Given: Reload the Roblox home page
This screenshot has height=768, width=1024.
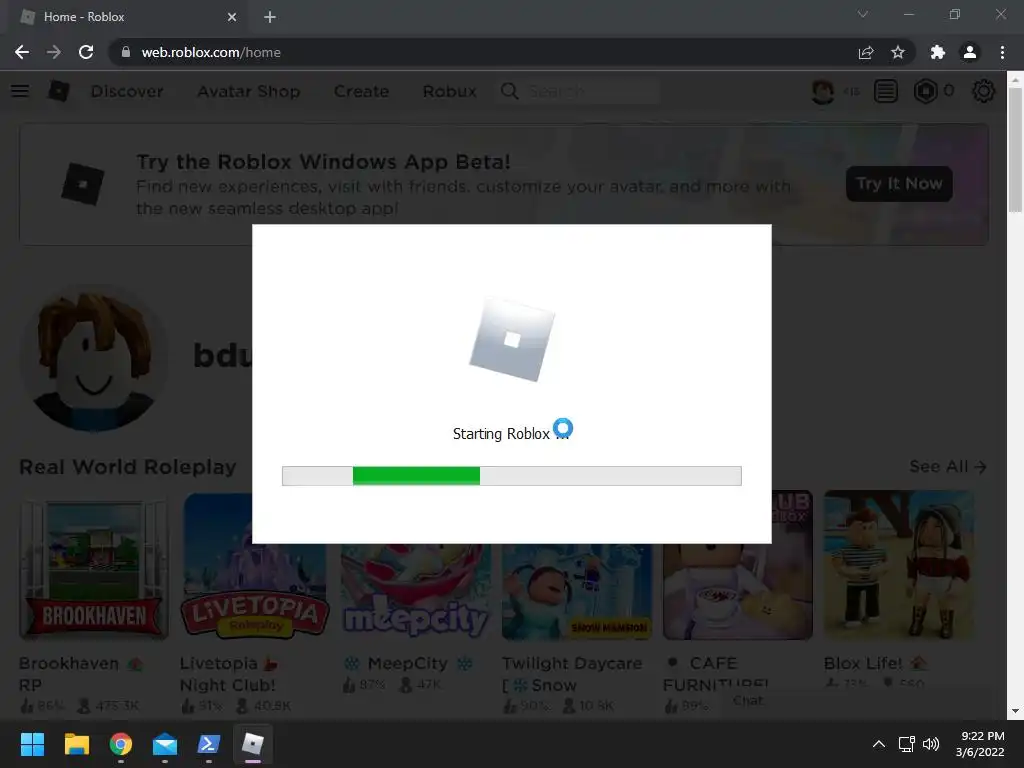Looking at the screenshot, I should 86,52.
